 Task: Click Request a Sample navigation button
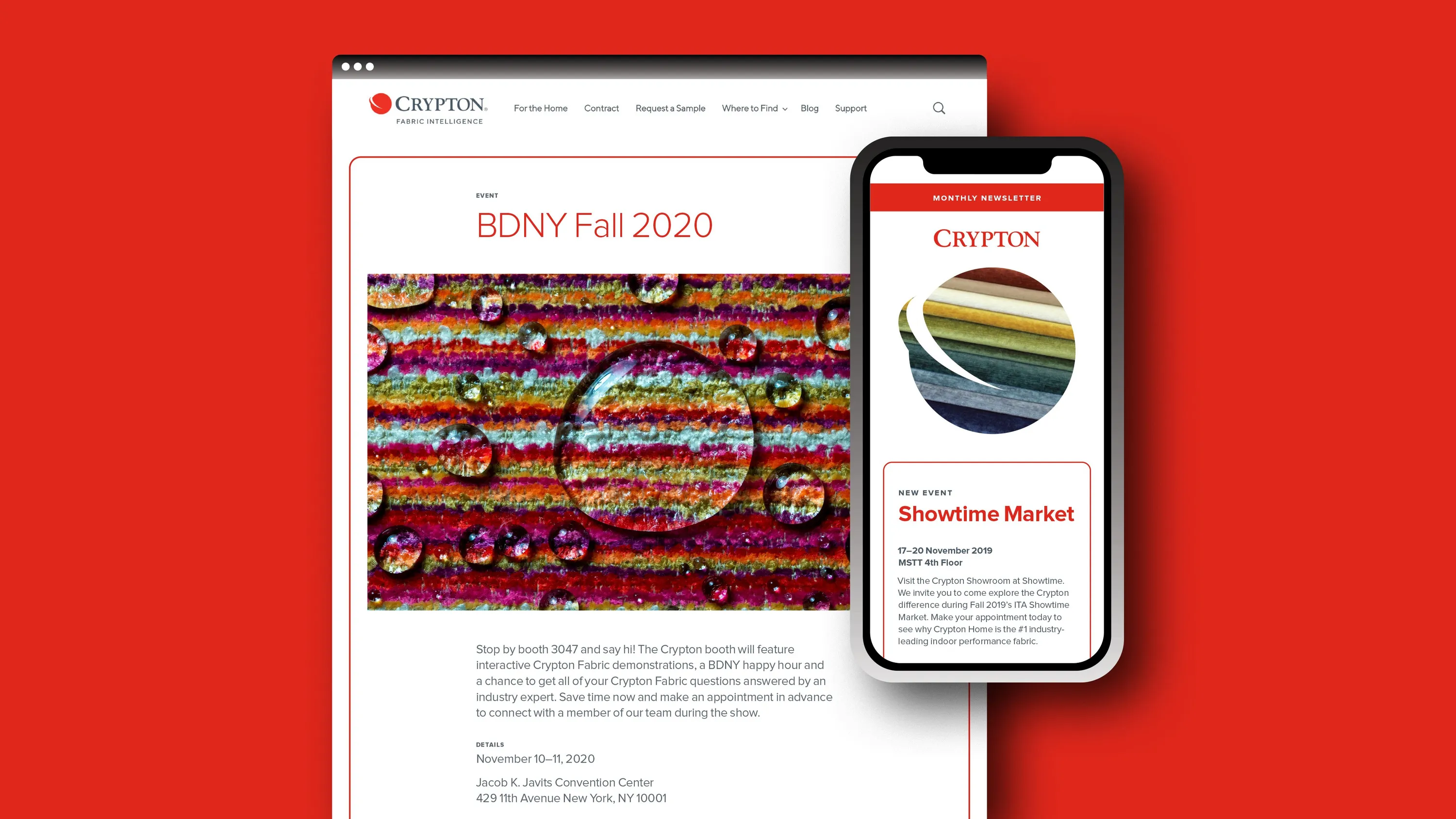coord(670,108)
